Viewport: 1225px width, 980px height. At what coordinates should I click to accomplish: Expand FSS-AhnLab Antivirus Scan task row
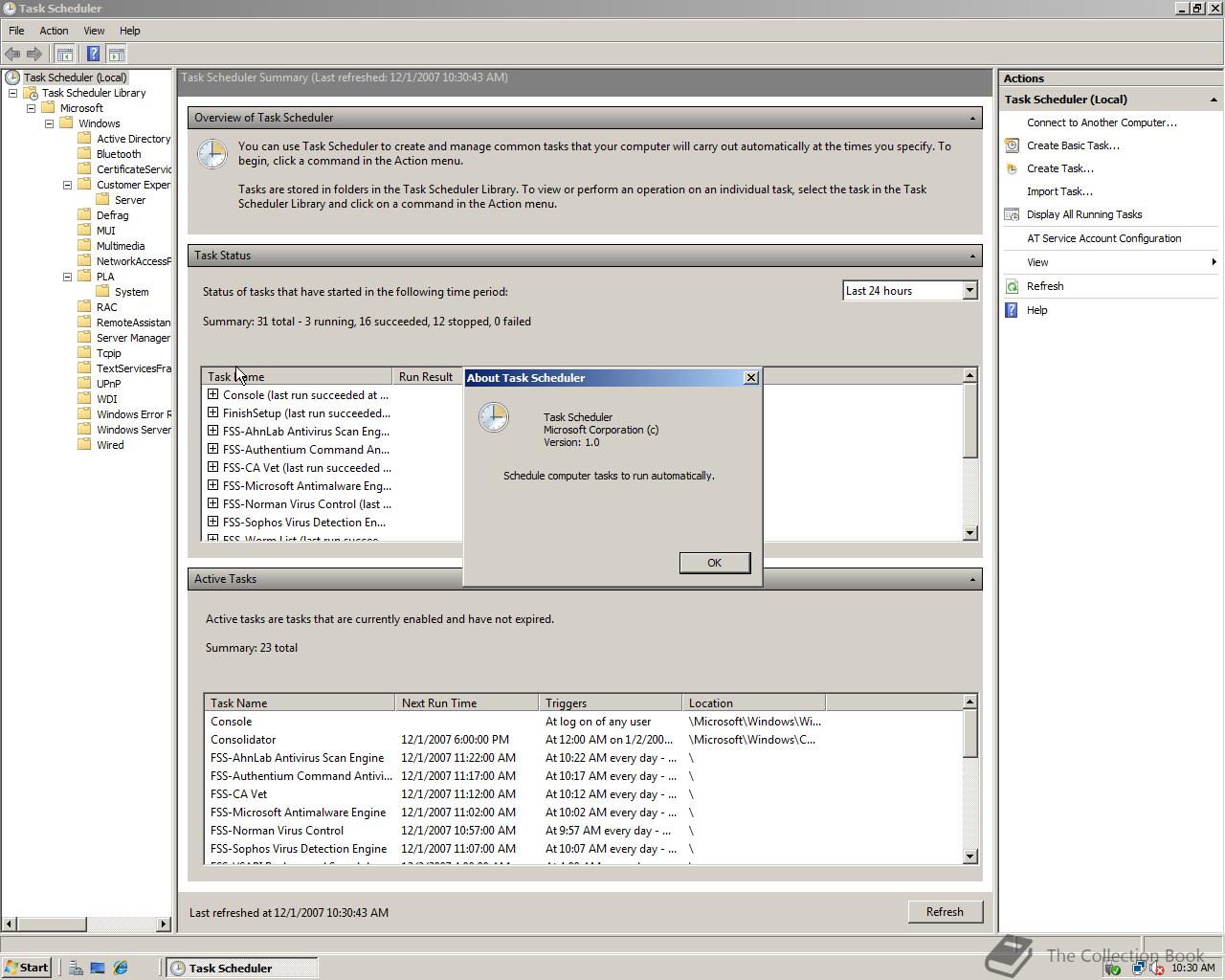212,431
